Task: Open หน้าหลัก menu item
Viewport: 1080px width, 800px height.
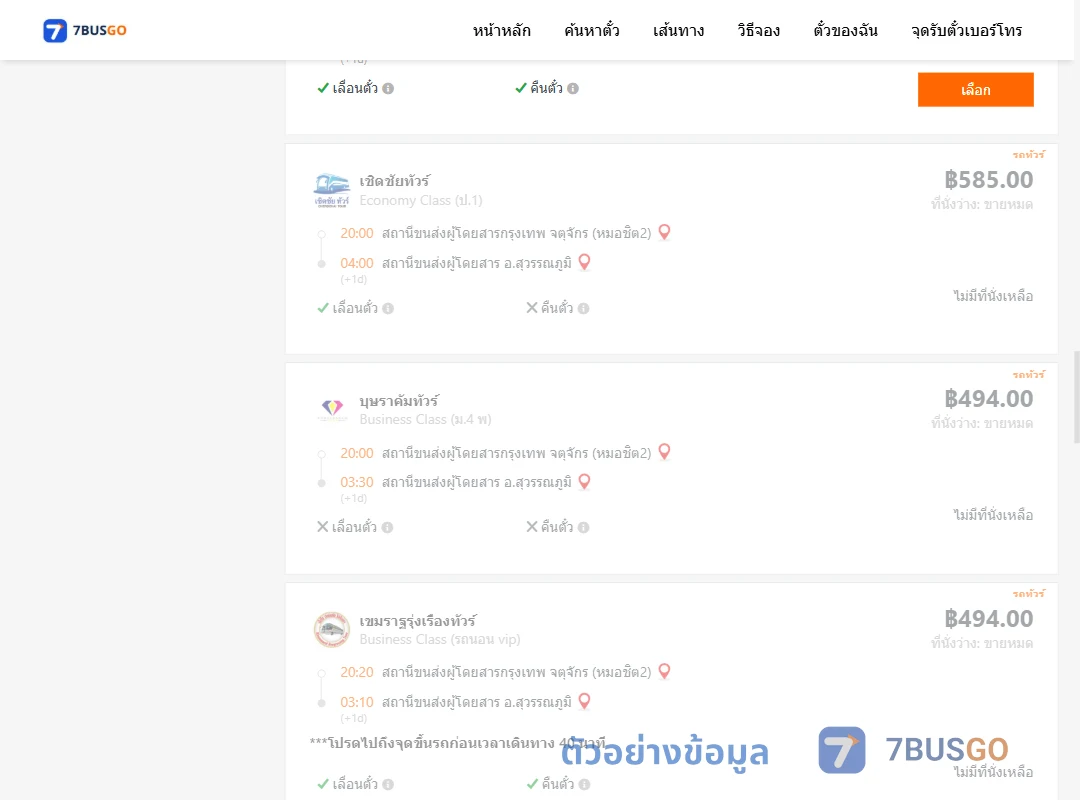Action: click(x=501, y=30)
